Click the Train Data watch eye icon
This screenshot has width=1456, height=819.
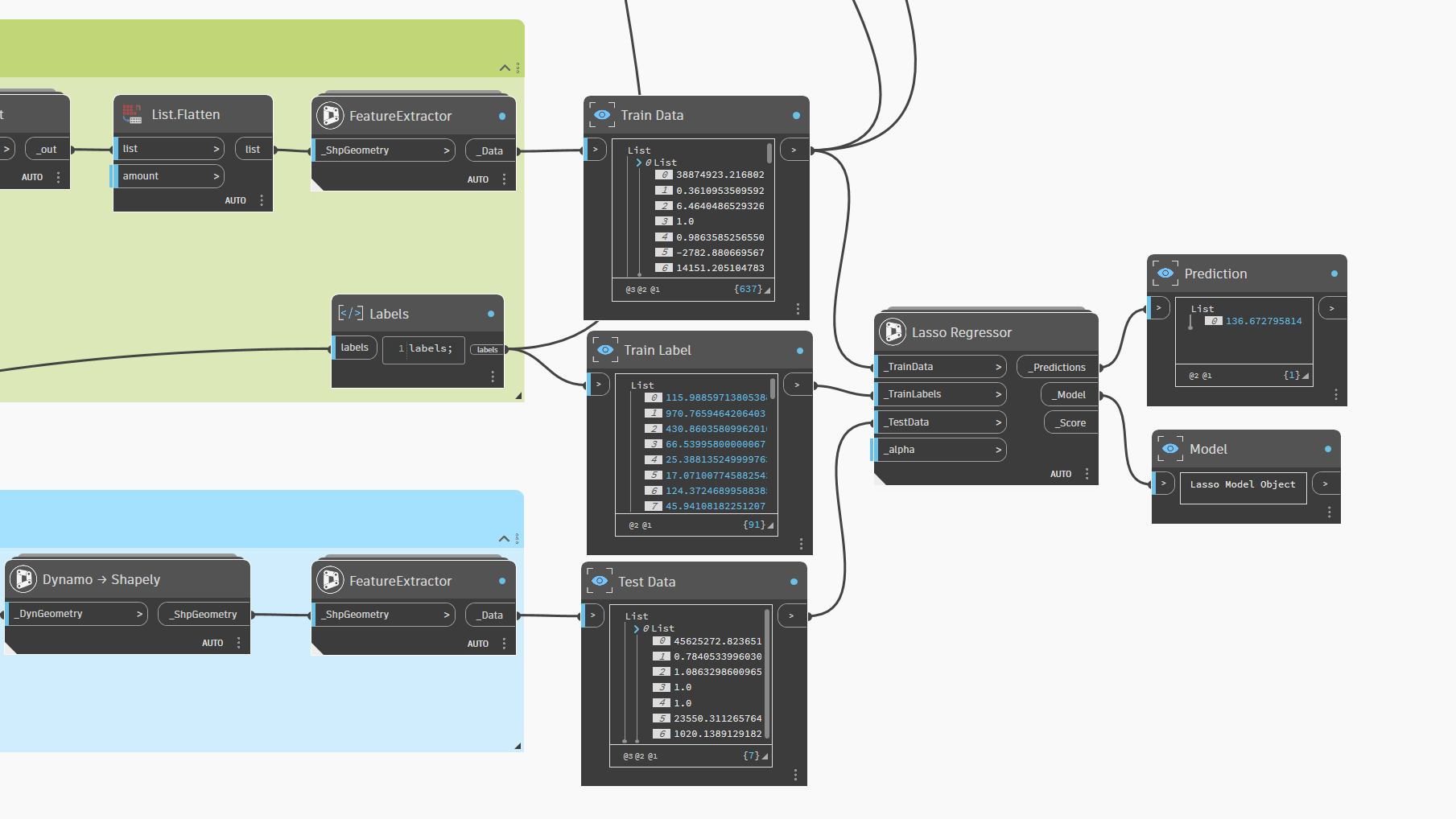point(602,115)
